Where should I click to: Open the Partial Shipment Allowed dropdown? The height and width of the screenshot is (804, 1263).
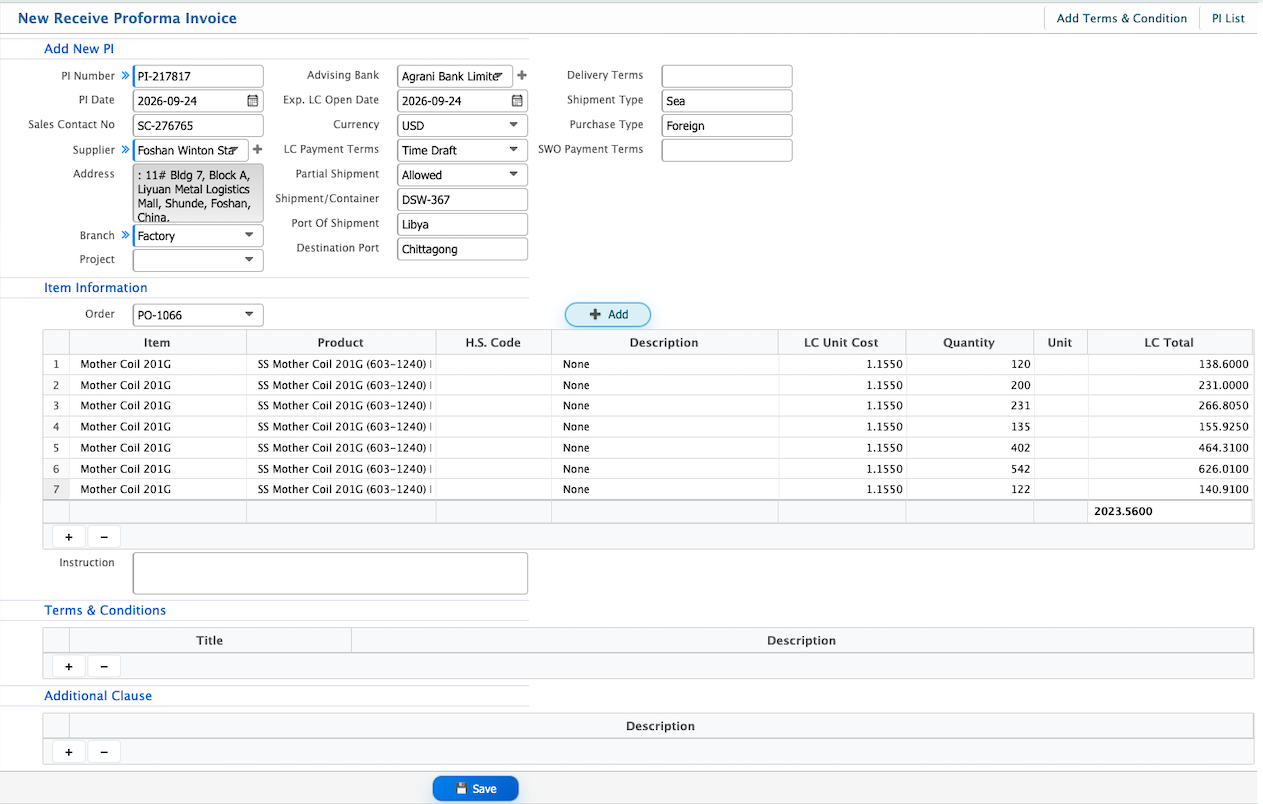[x=462, y=175]
